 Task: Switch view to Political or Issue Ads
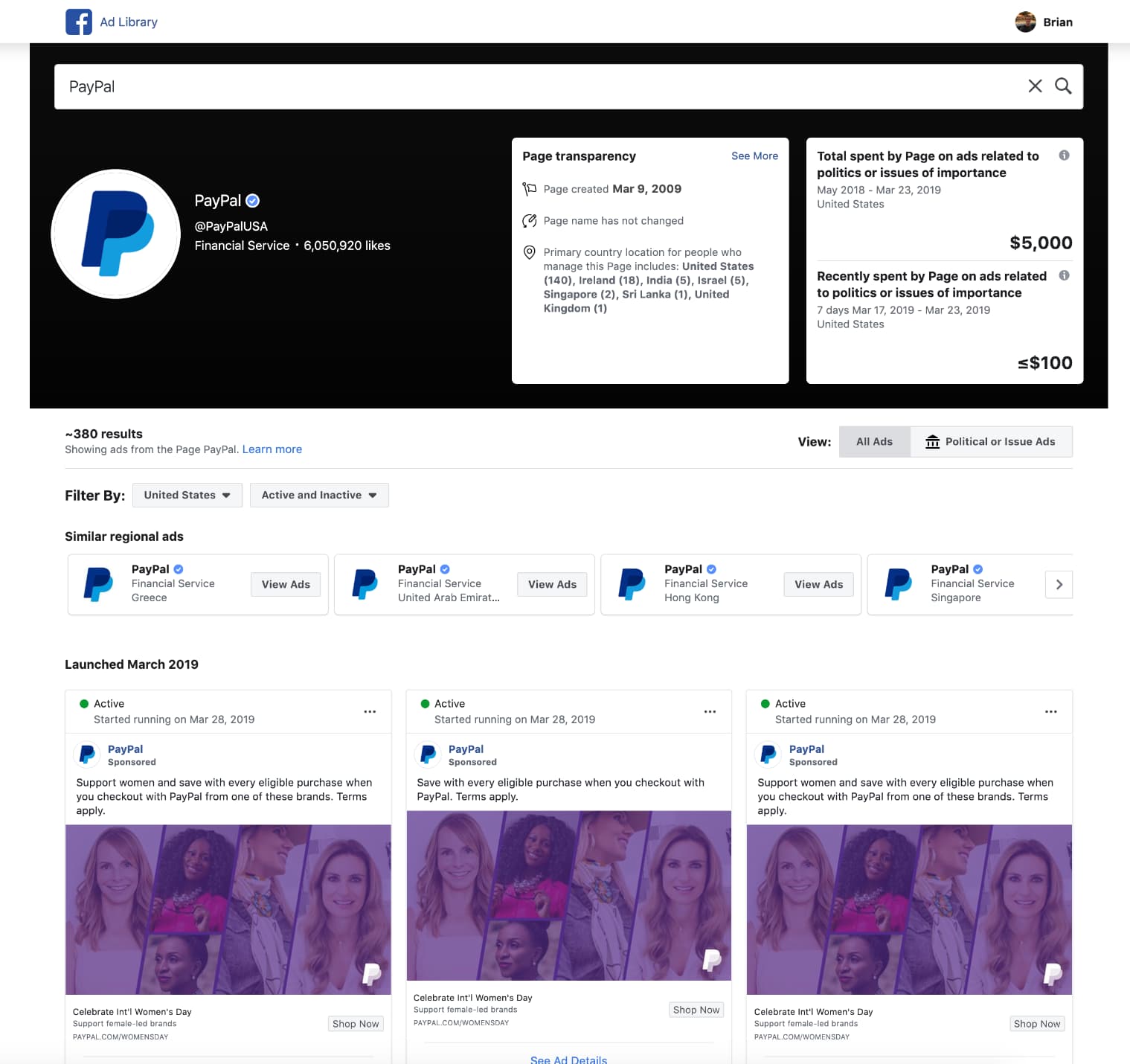(991, 442)
